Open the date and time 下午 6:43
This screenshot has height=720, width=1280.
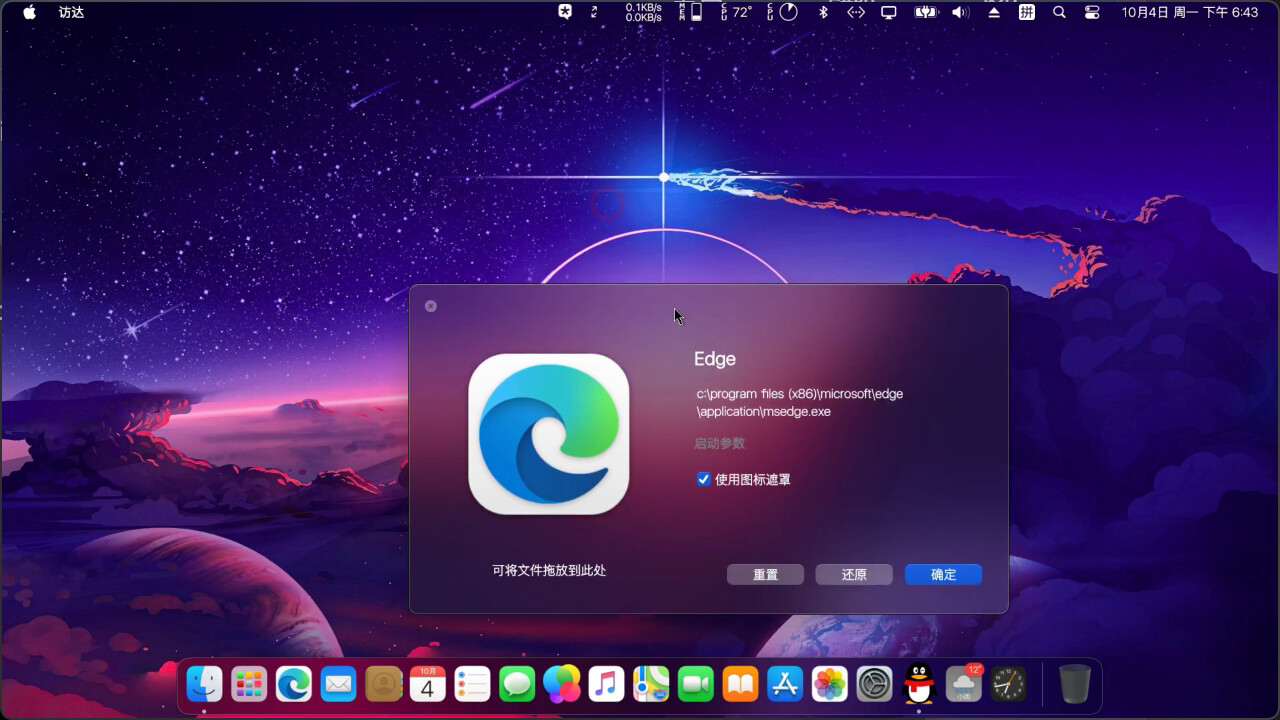pos(1190,12)
